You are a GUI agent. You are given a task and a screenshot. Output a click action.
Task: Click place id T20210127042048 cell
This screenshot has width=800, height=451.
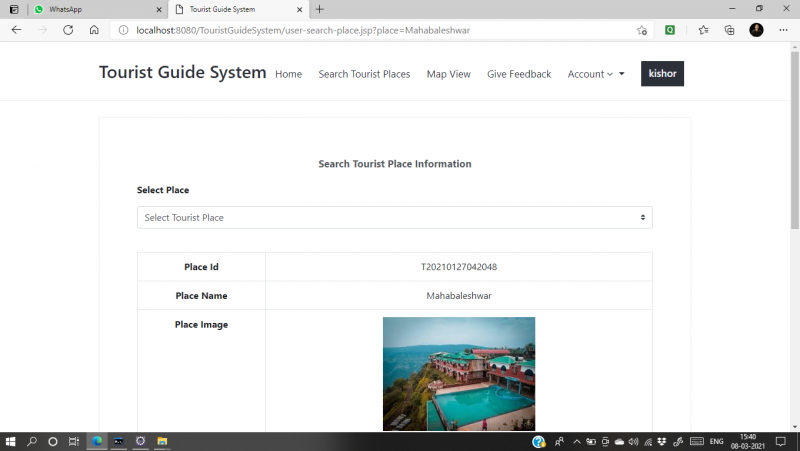coord(459,267)
